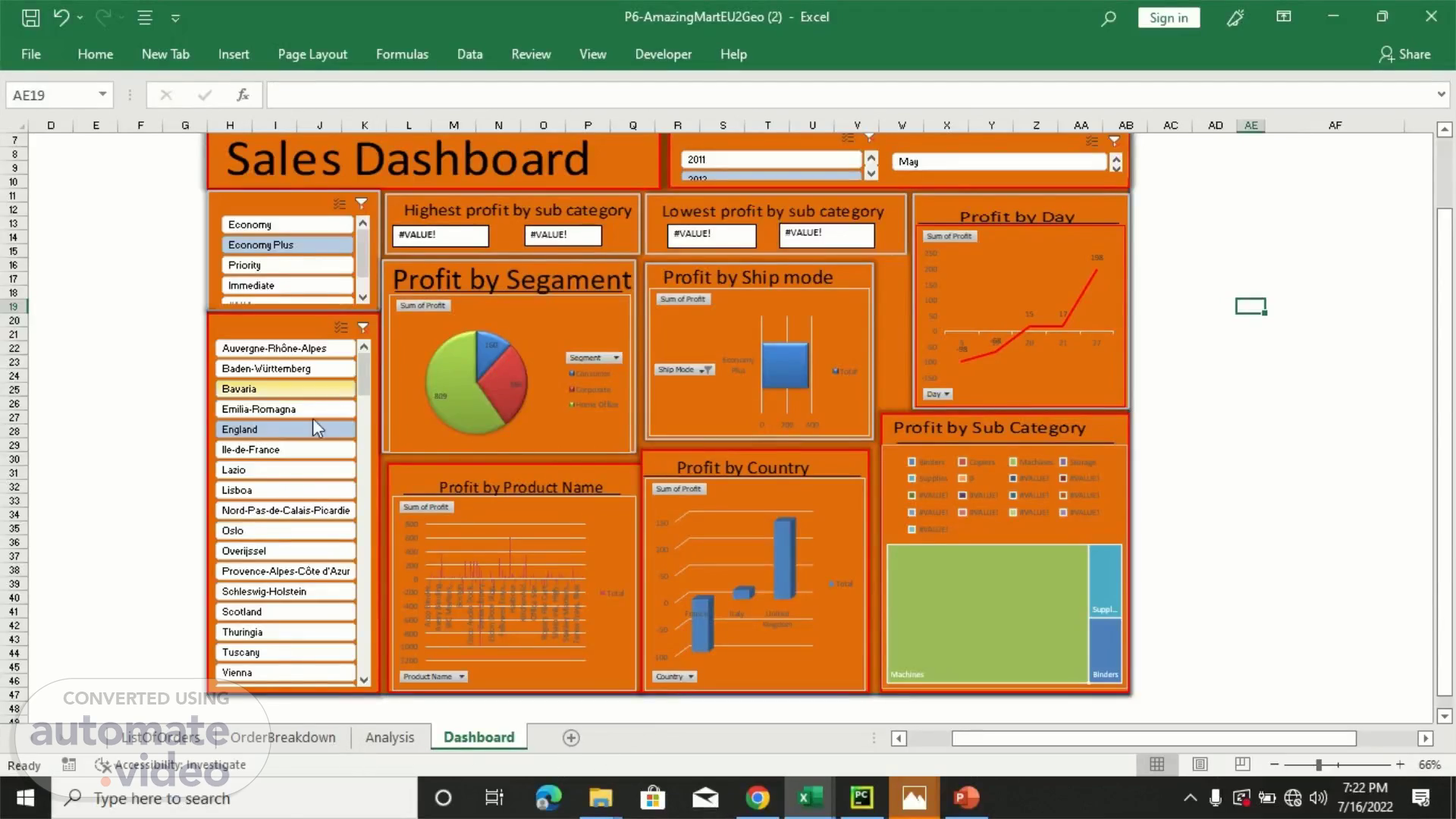
Task: Click the blue Binders treemap block
Action: (1105, 650)
